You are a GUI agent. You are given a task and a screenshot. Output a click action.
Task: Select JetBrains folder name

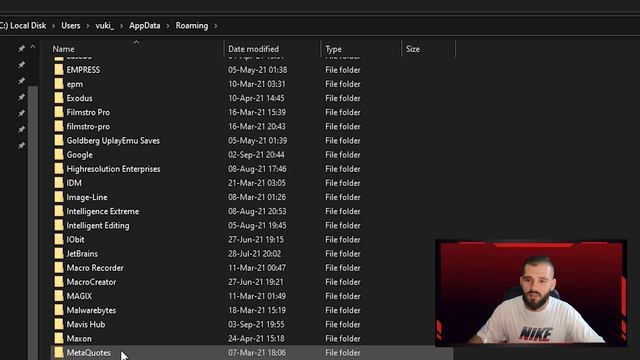pyautogui.click(x=82, y=254)
